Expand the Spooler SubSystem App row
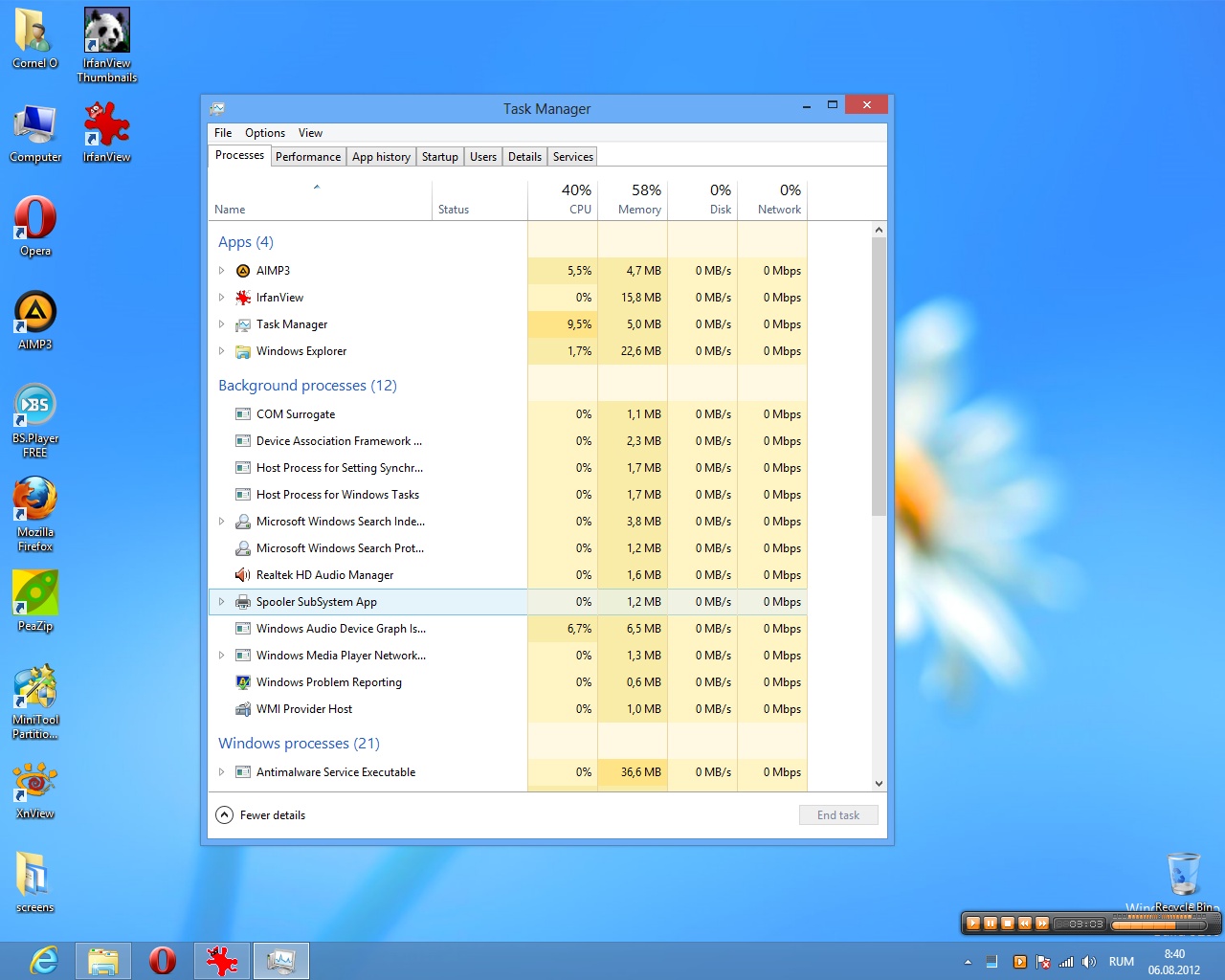1225x980 pixels. (222, 602)
